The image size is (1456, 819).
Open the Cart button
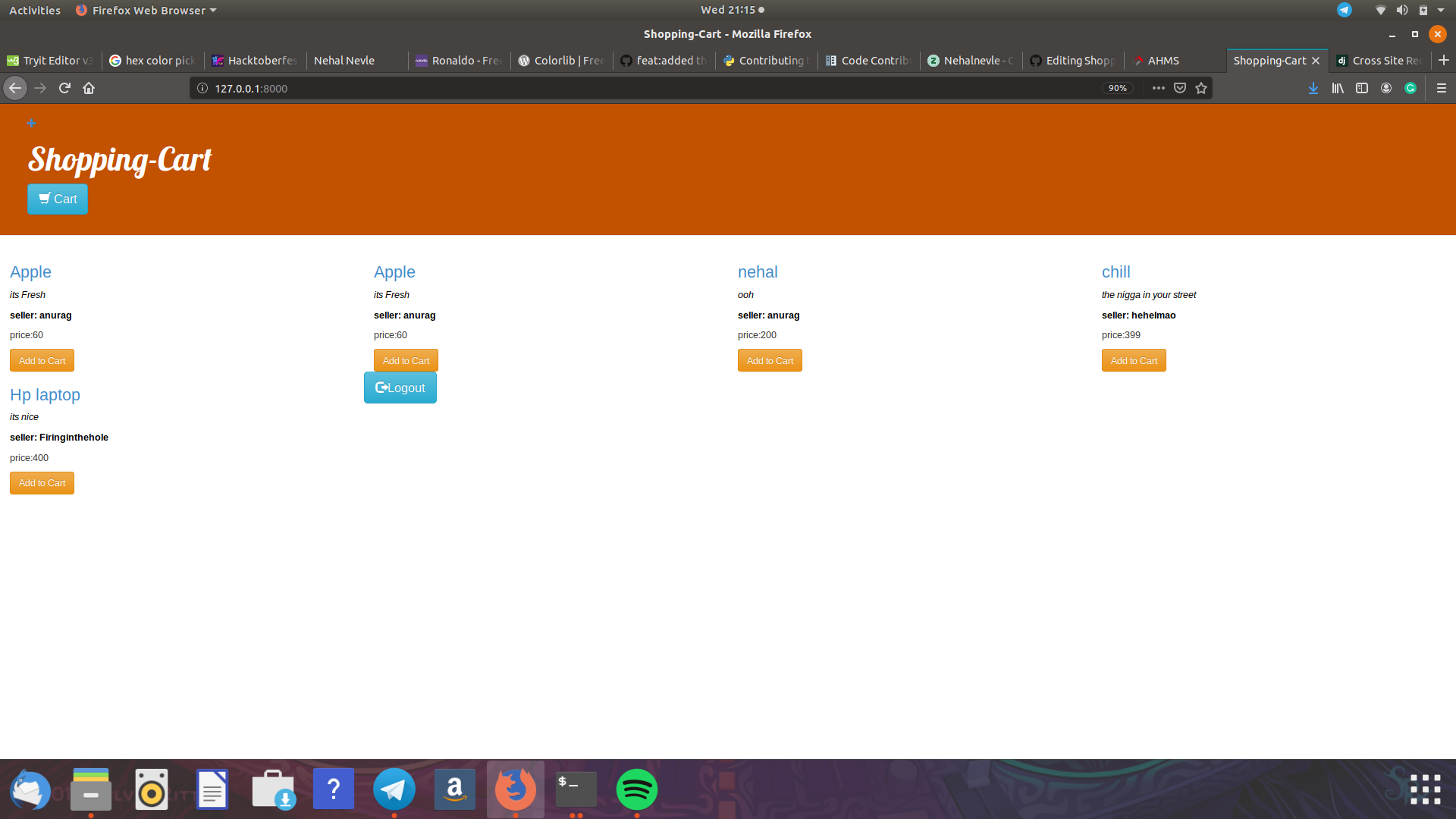[58, 199]
